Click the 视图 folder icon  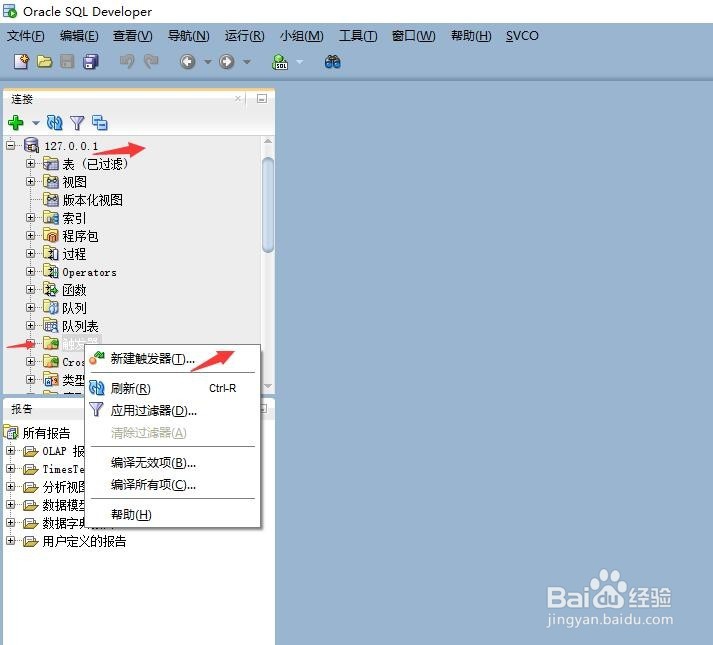51,181
